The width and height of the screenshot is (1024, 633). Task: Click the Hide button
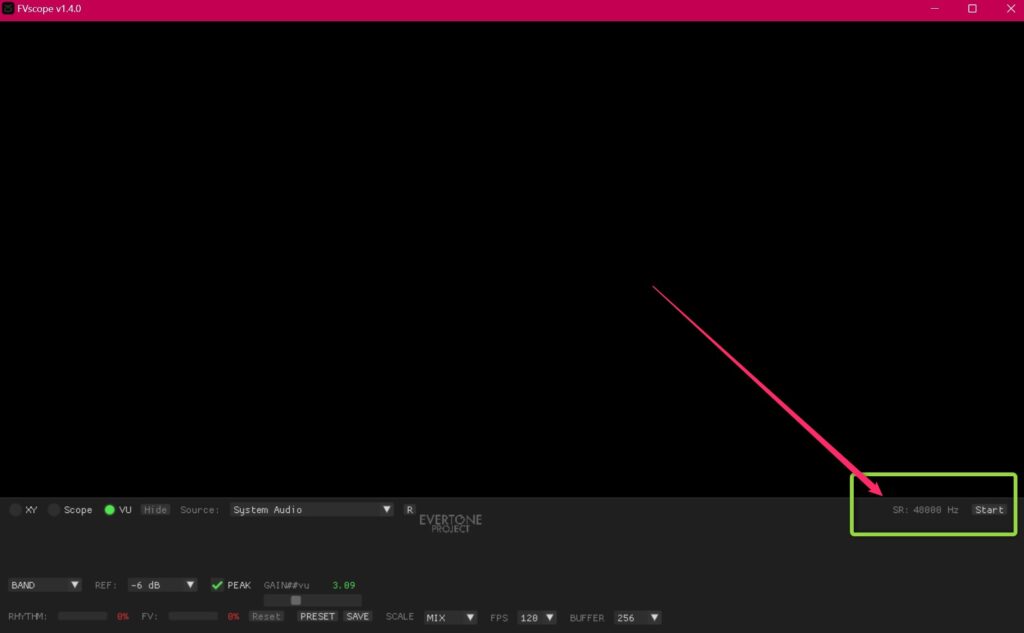coord(155,510)
